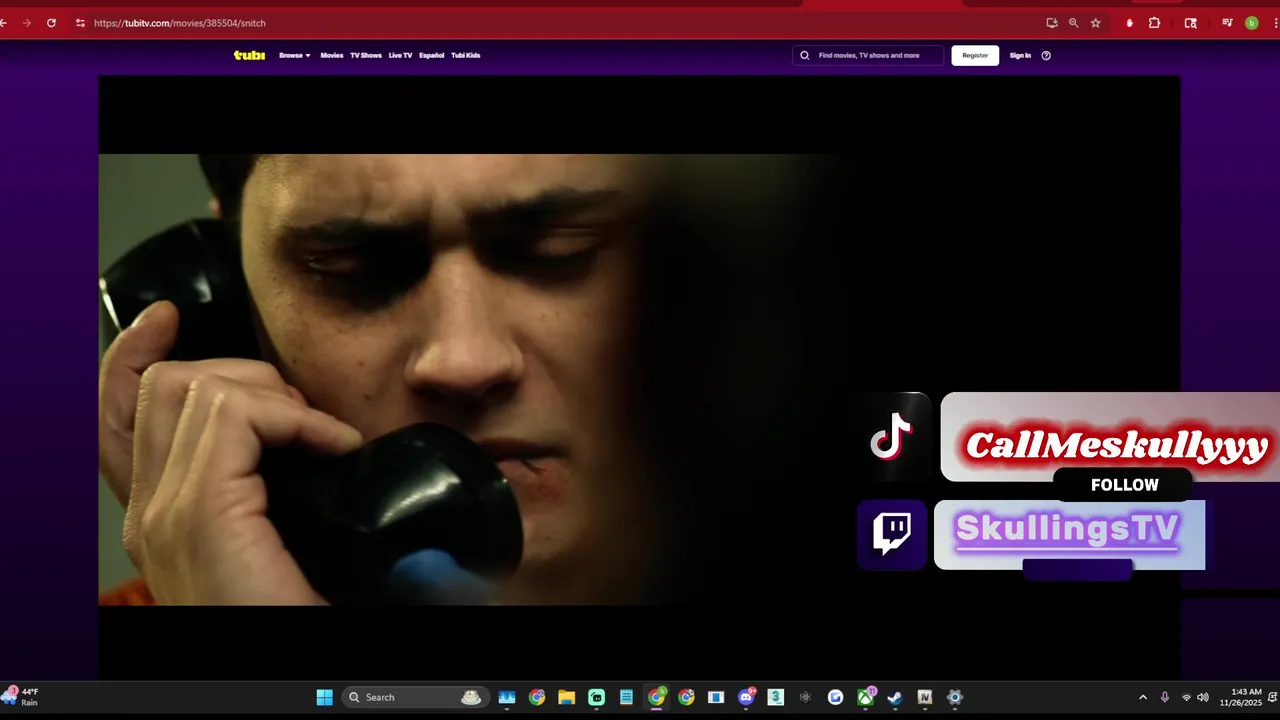Click the taskbar Search box
1280x720 pixels.
tap(414, 697)
